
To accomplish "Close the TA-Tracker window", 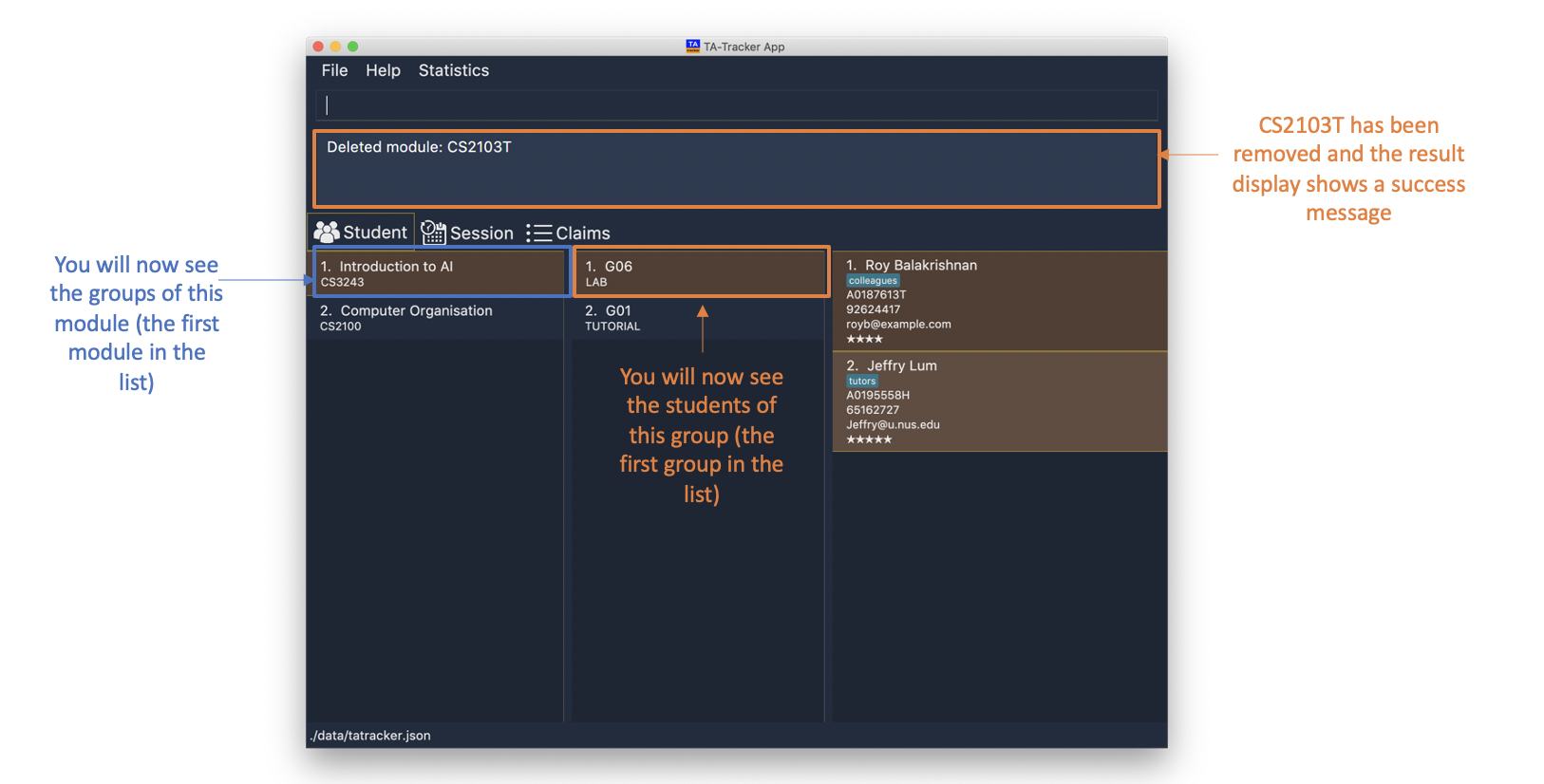I will click(x=319, y=47).
